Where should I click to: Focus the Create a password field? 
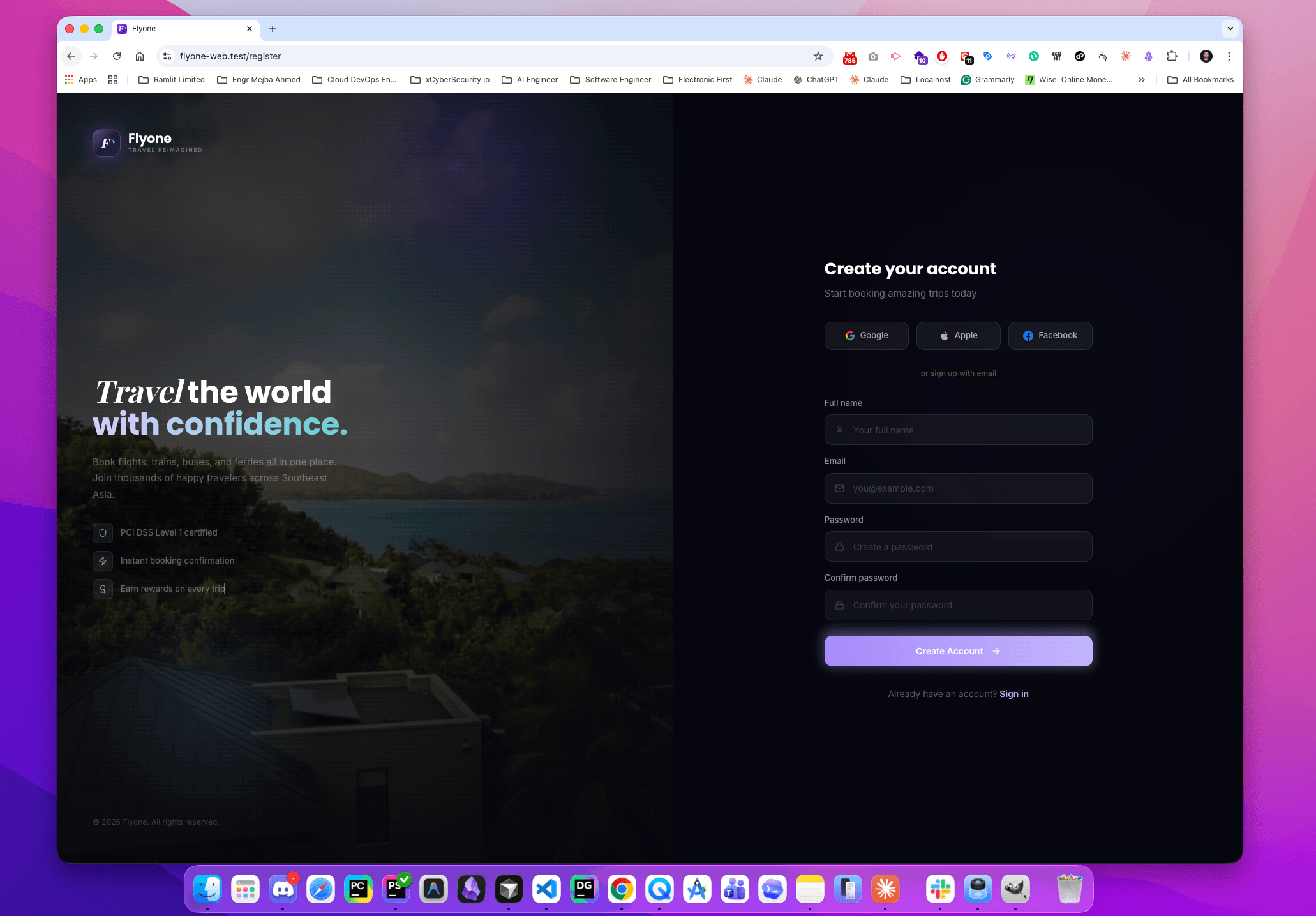point(958,547)
